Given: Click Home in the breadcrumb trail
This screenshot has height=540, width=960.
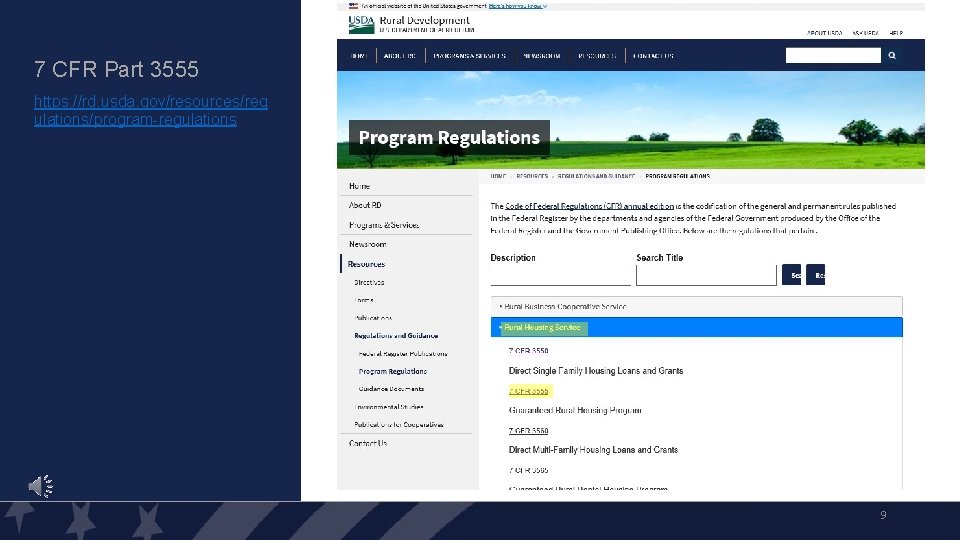Looking at the screenshot, I should [498, 176].
